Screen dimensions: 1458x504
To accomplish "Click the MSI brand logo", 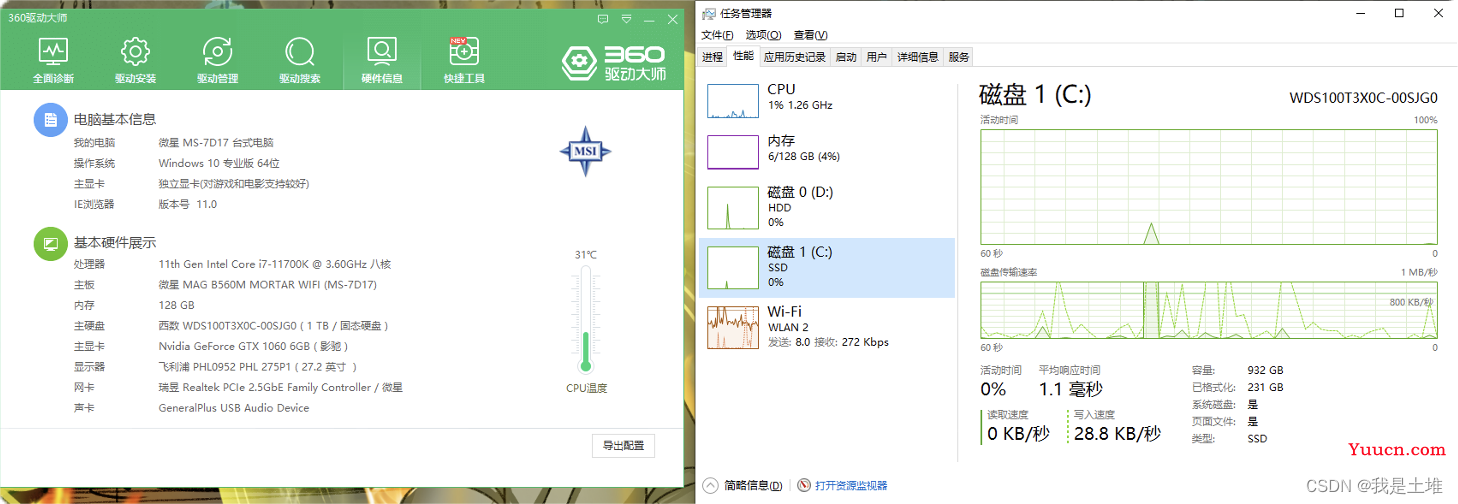I will coord(585,152).
